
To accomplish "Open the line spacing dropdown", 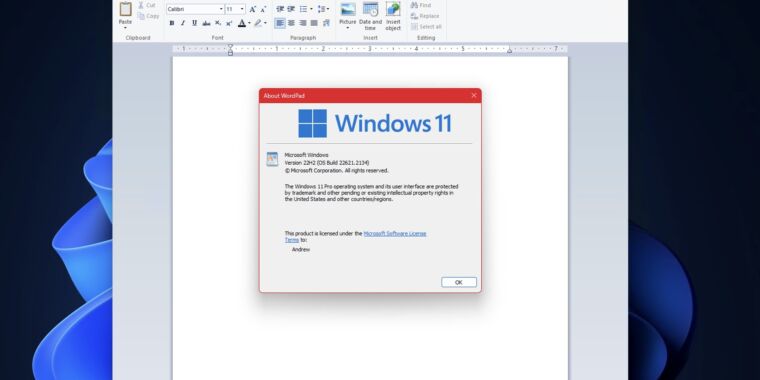I will coord(323,9).
